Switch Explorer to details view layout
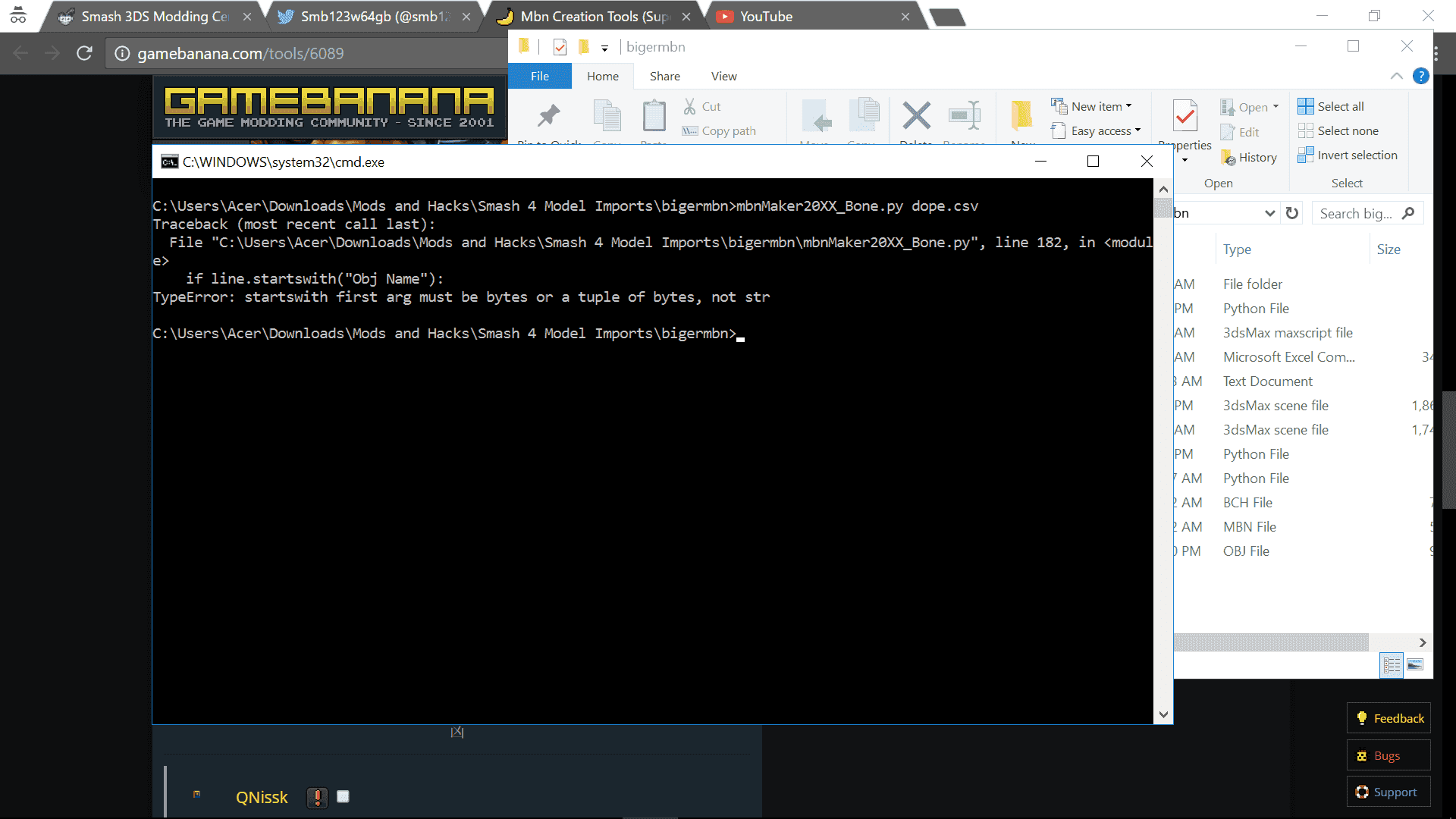 1392,665
